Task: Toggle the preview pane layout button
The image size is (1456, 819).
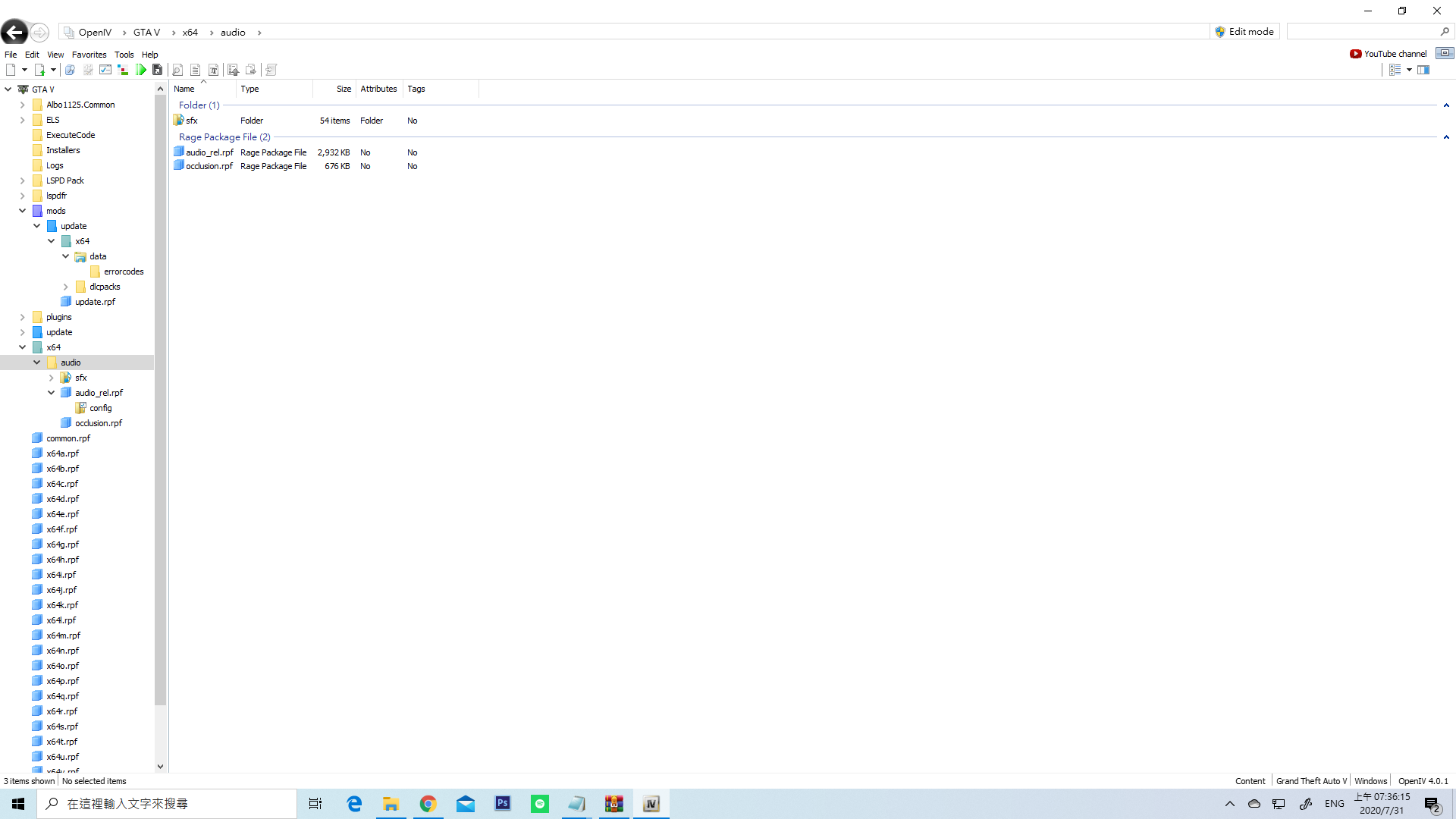Action: [1423, 70]
